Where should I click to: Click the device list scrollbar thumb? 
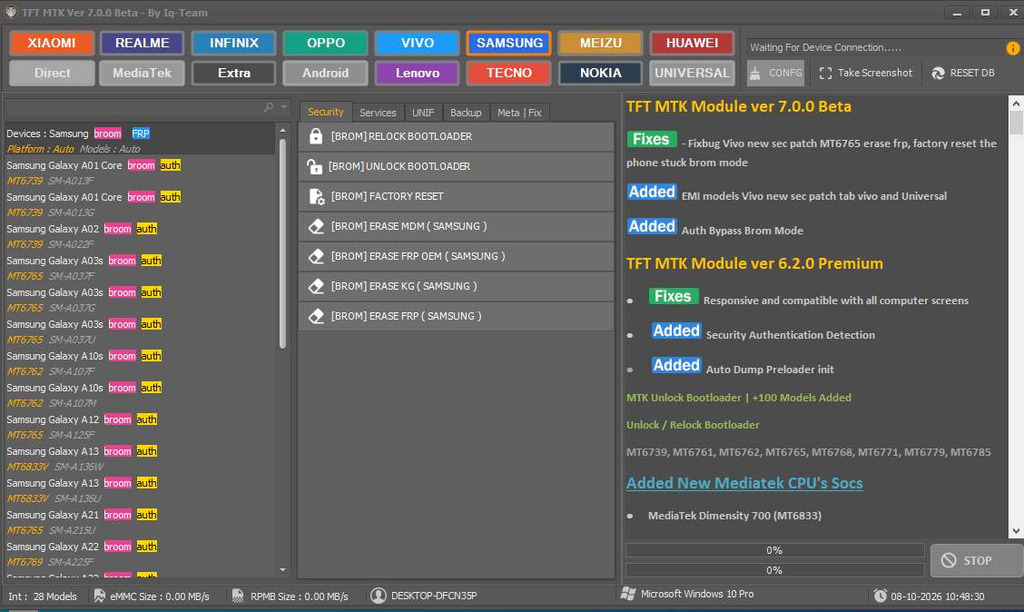pos(283,243)
